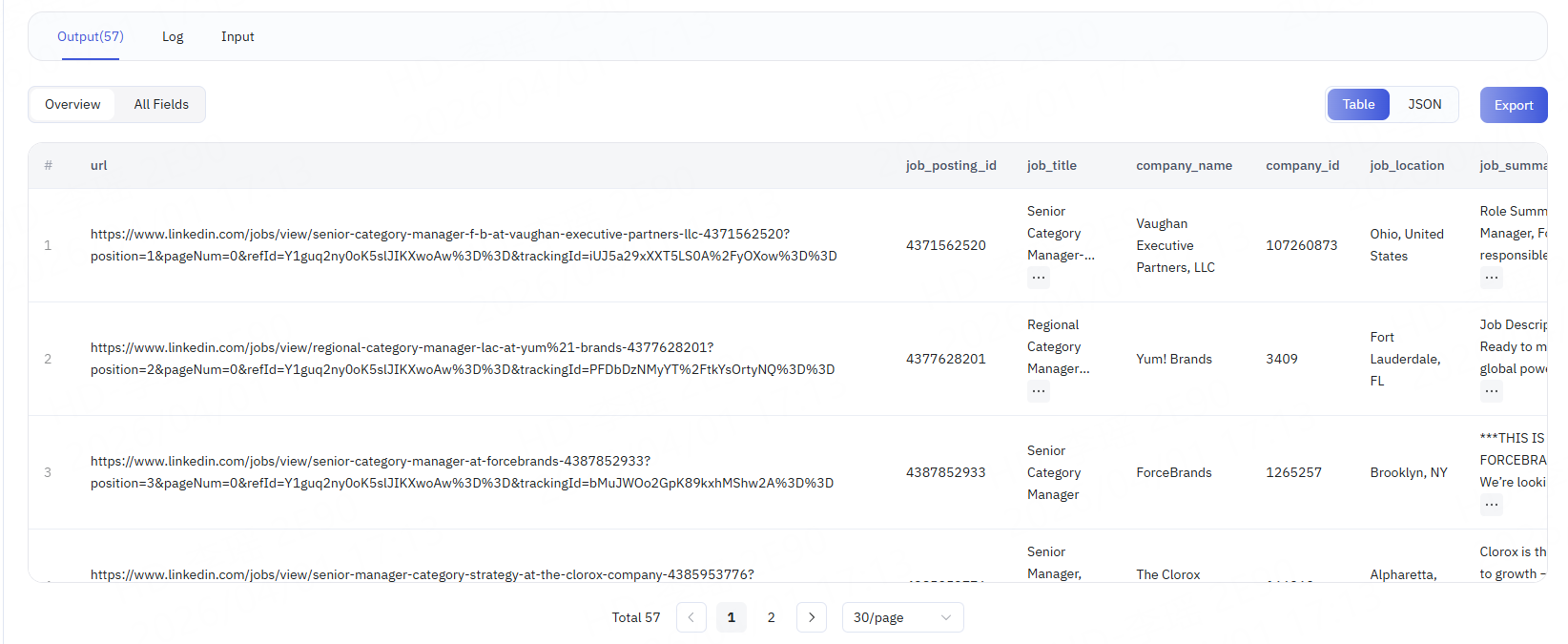Screen dimensions: 1568x644
Task: Expand job summary ellipsis in row 2
Action: click(1491, 391)
